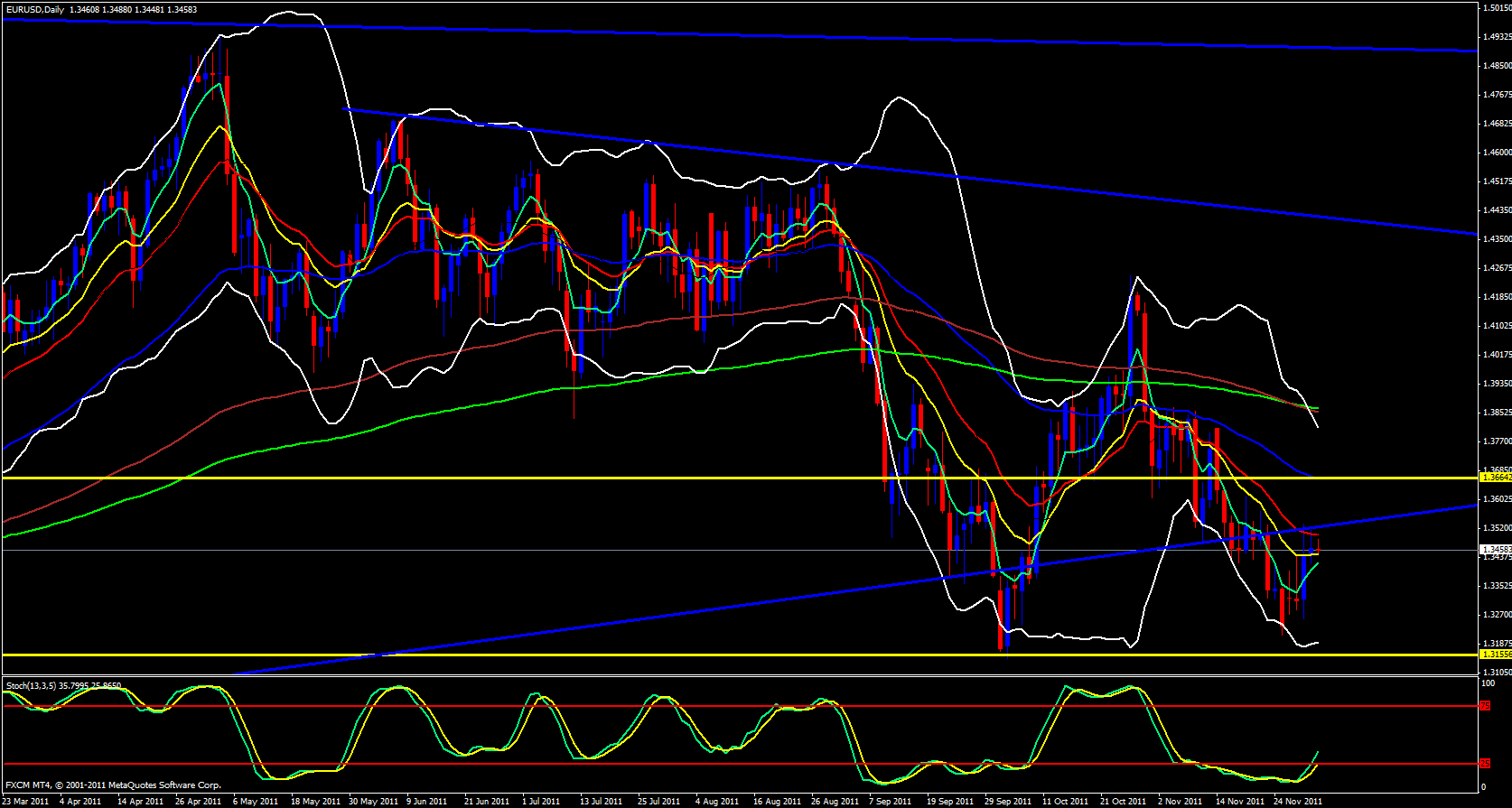The width and height of the screenshot is (1512, 808).
Task: Click the 1 Jul 2011 date label
Action: (539, 801)
